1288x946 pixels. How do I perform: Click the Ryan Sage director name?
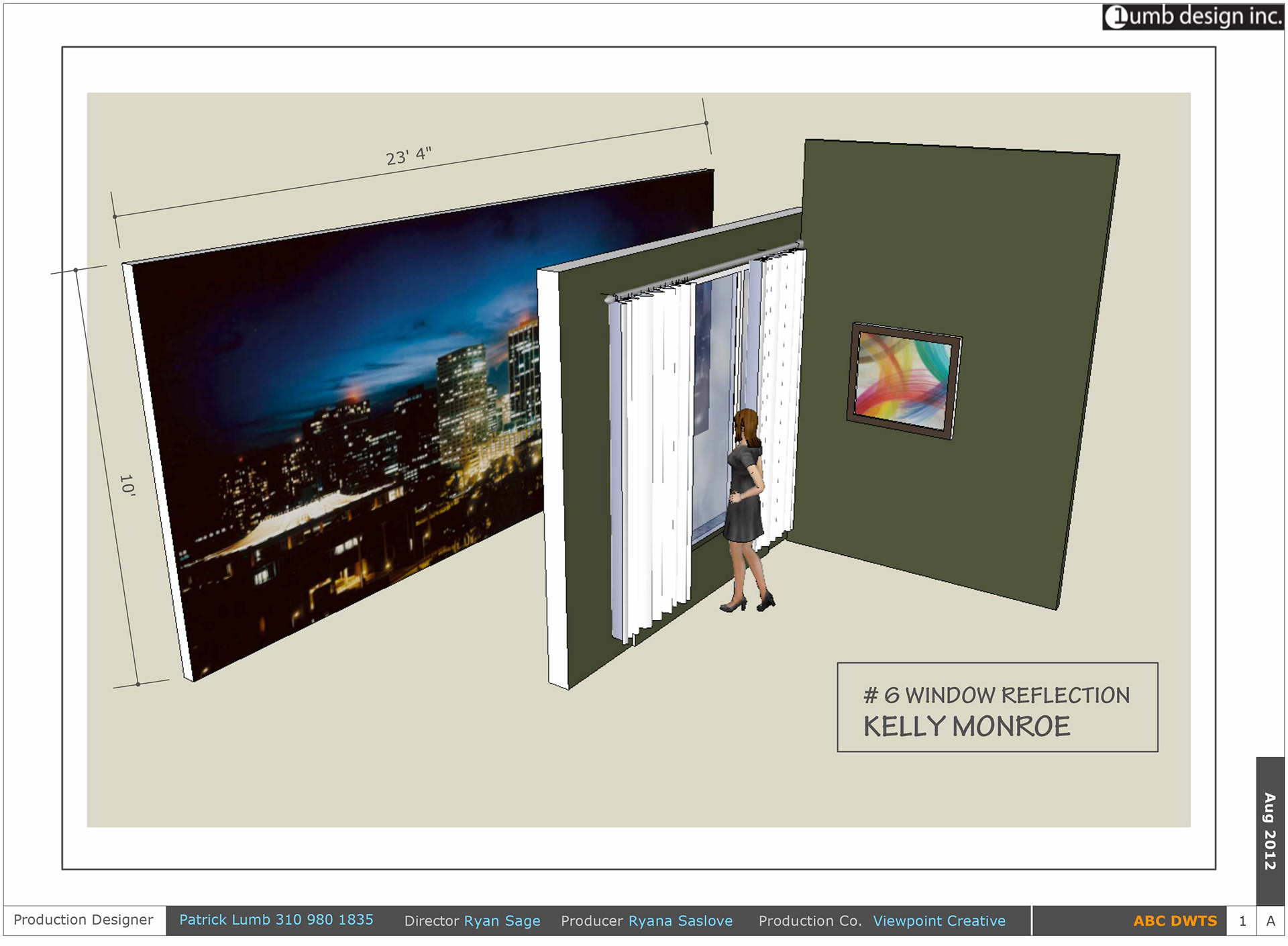pyautogui.click(x=502, y=921)
